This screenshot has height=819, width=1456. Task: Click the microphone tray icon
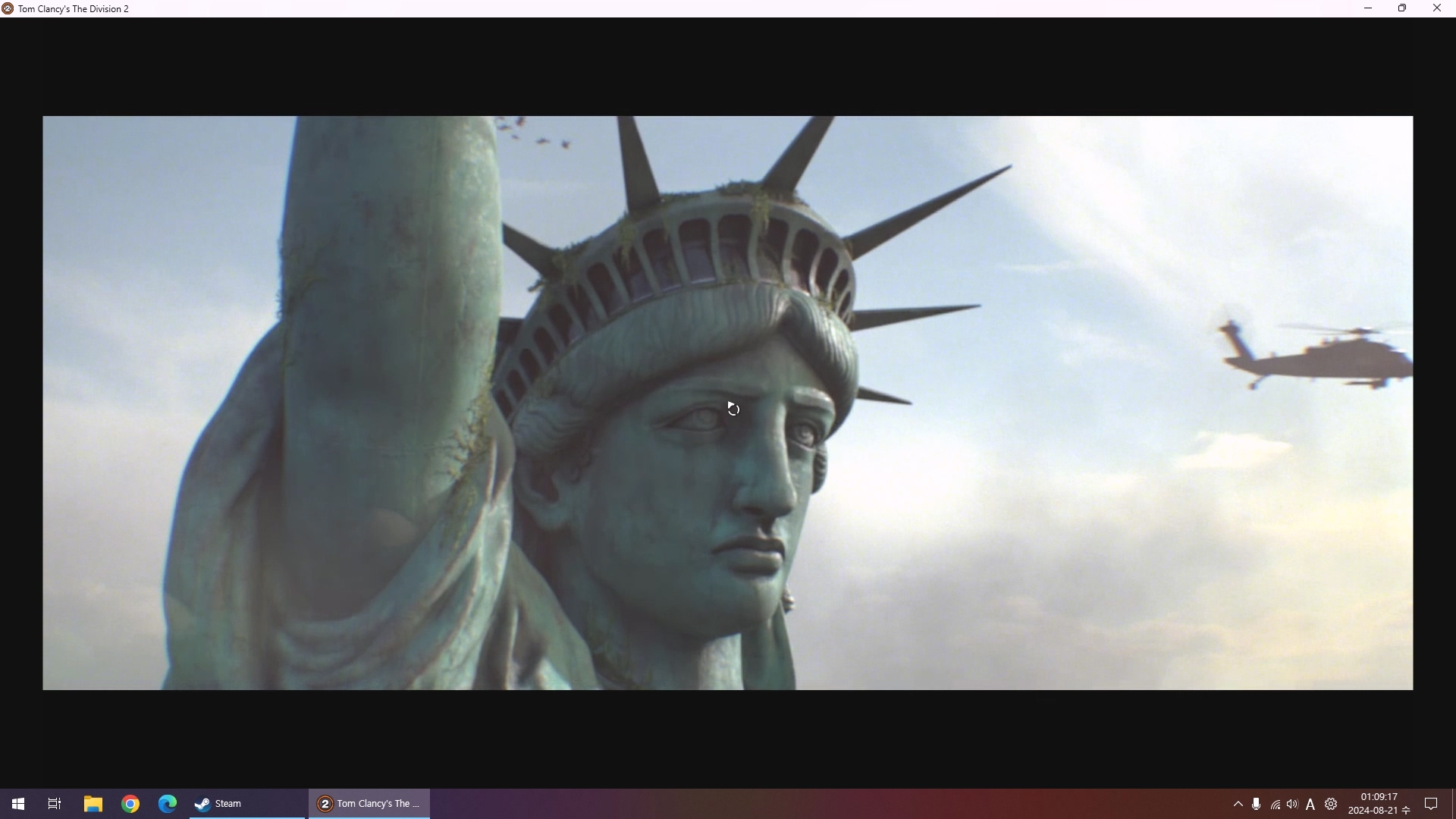[1257, 804]
